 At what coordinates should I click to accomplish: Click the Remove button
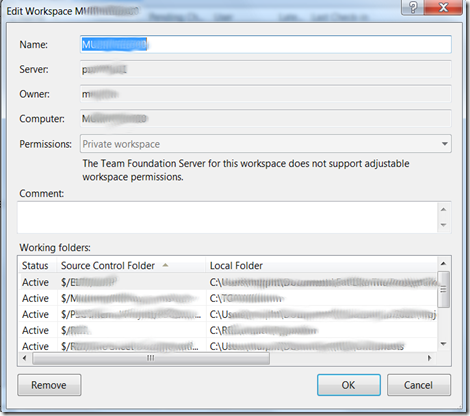point(49,385)
